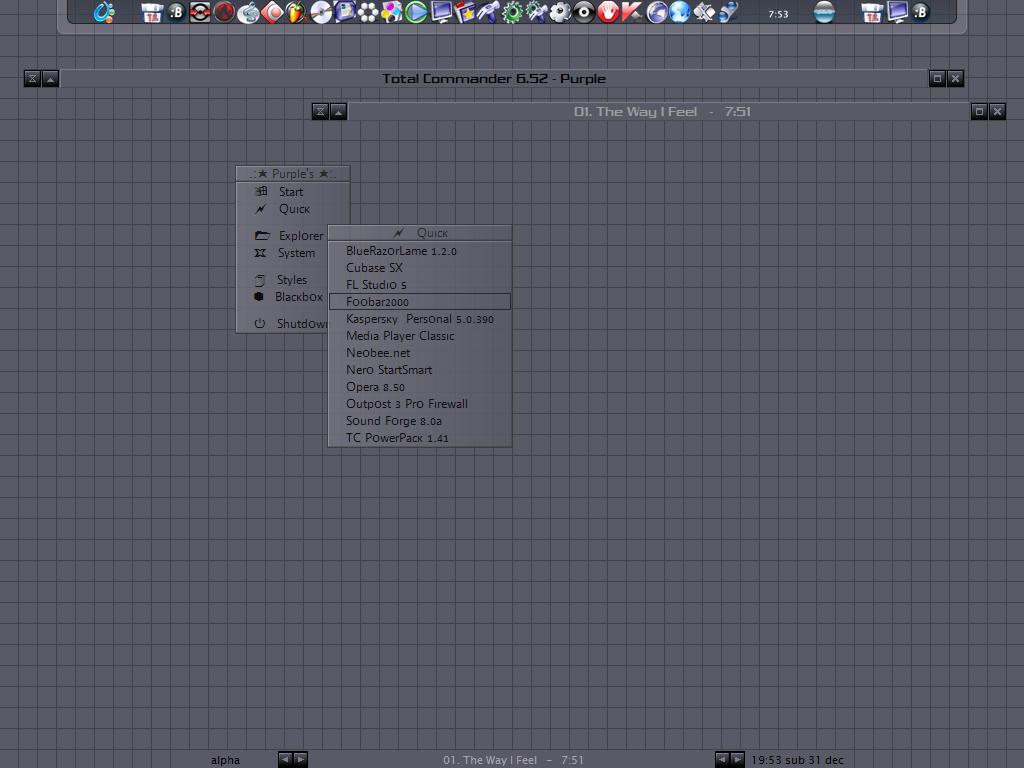Select the highlighted Foobar2000 entry
This screenshot has width=1024, height=768.
[420, 302]
